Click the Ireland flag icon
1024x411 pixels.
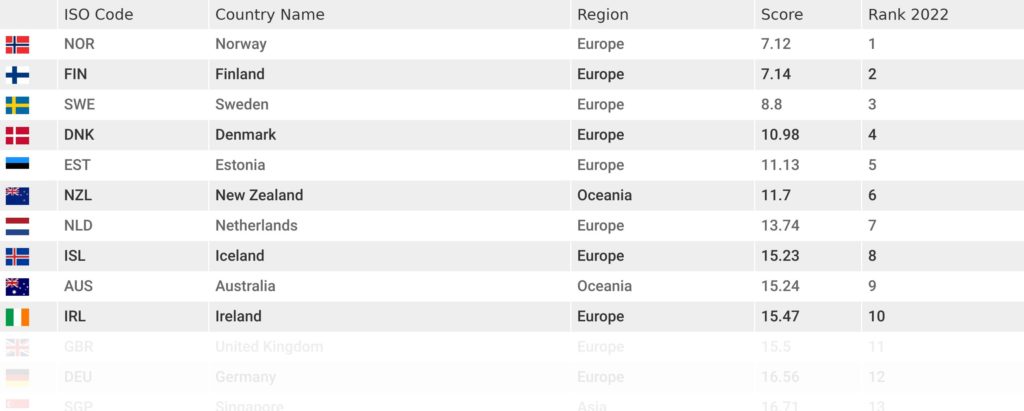(x=17, y=317)
